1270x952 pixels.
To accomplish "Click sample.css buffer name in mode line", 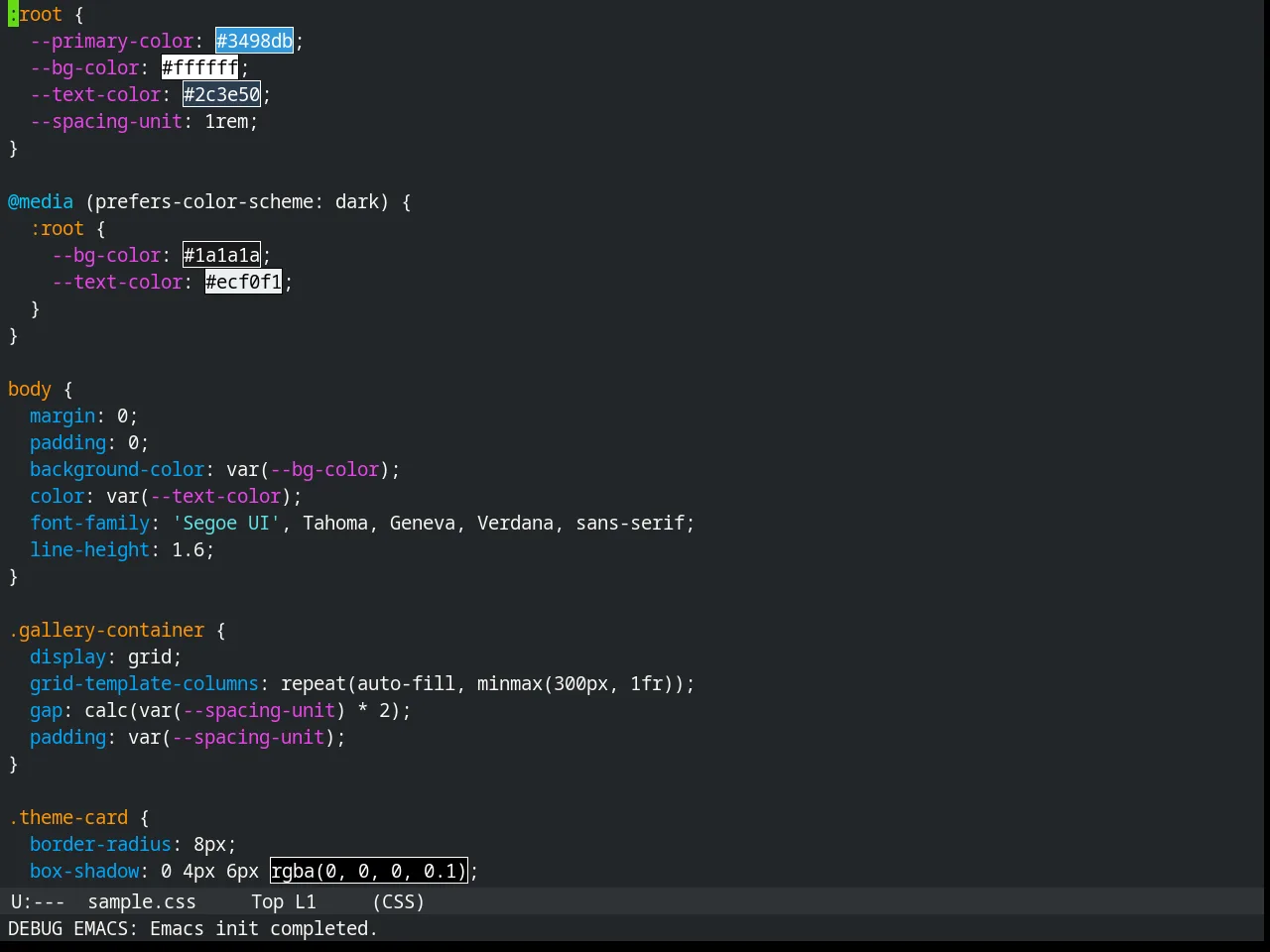I will click(141, 901).
